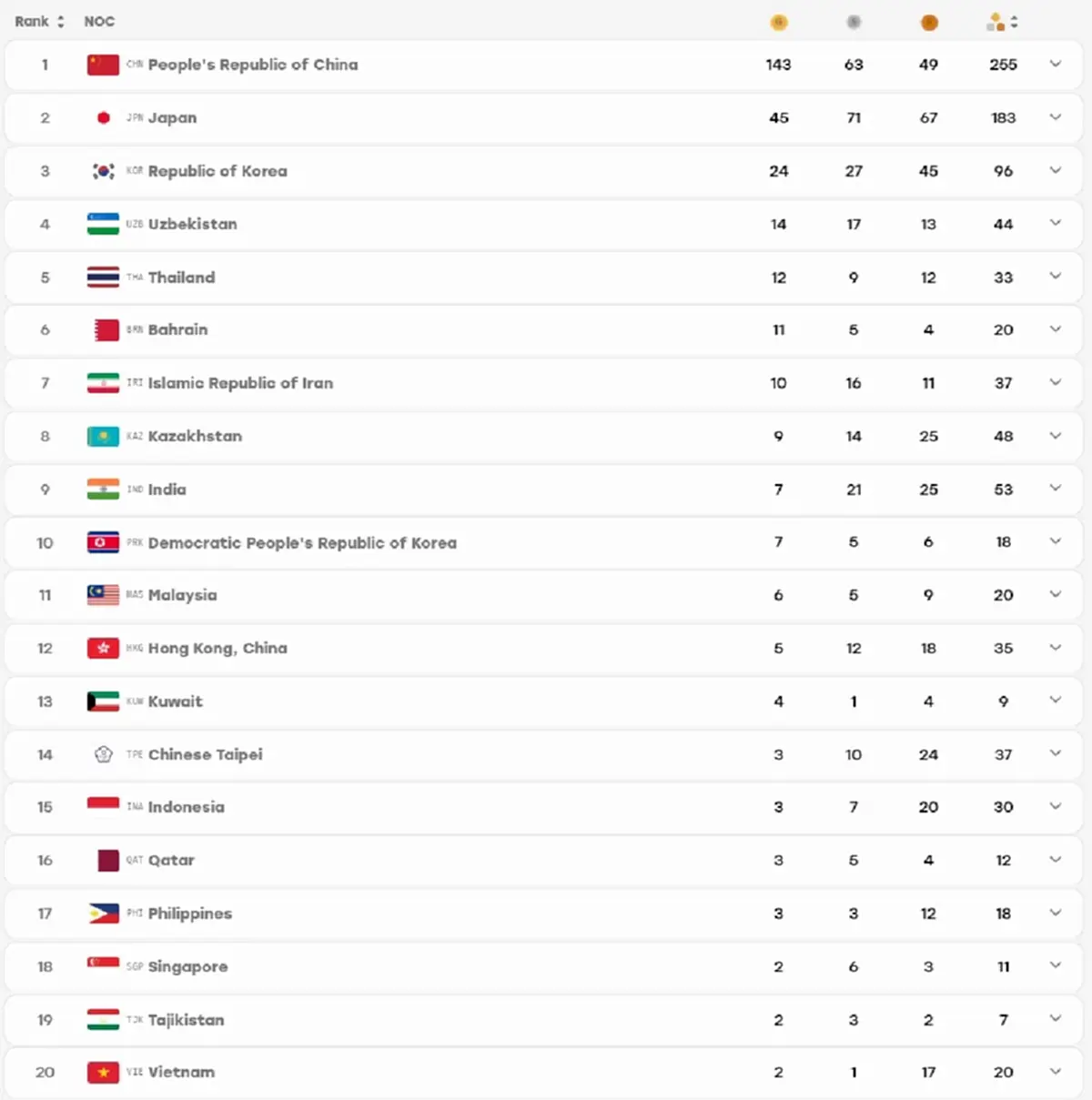
Task: Click the Uzbekistan flag icon
Action: pyautogui.click(x=103, y=224)
